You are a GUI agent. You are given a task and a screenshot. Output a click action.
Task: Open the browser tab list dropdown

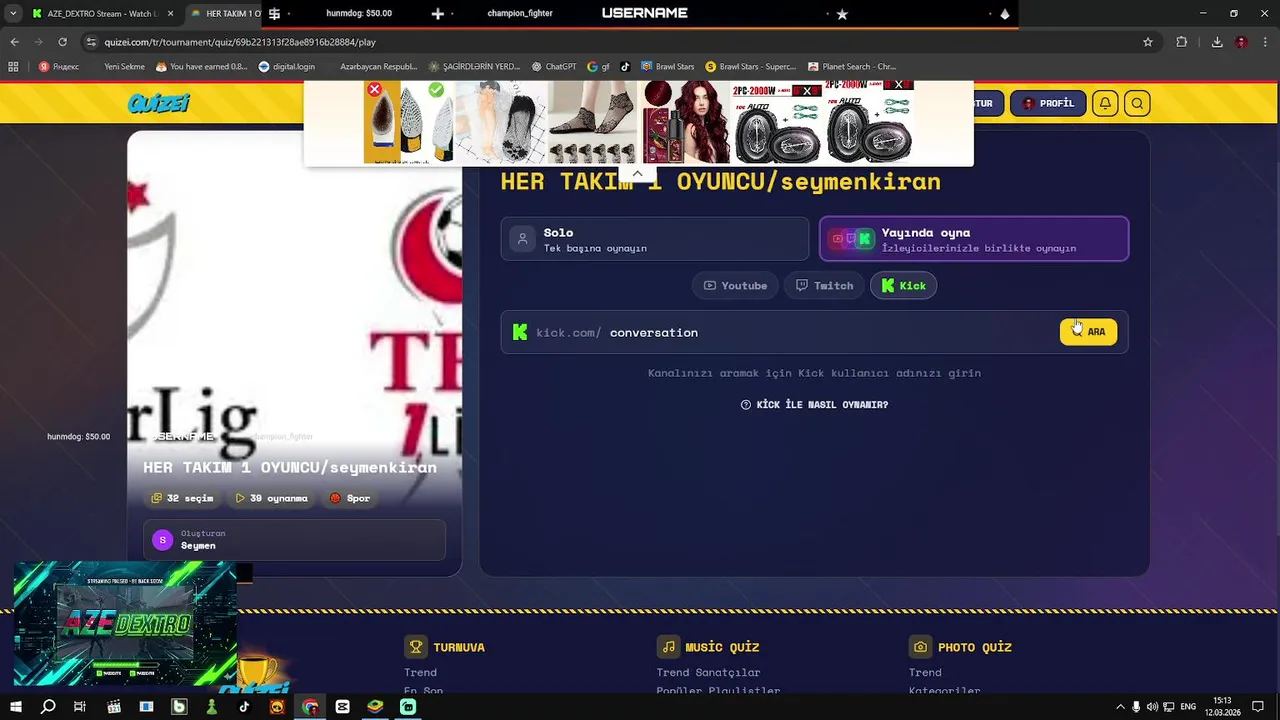click(13, 14)
